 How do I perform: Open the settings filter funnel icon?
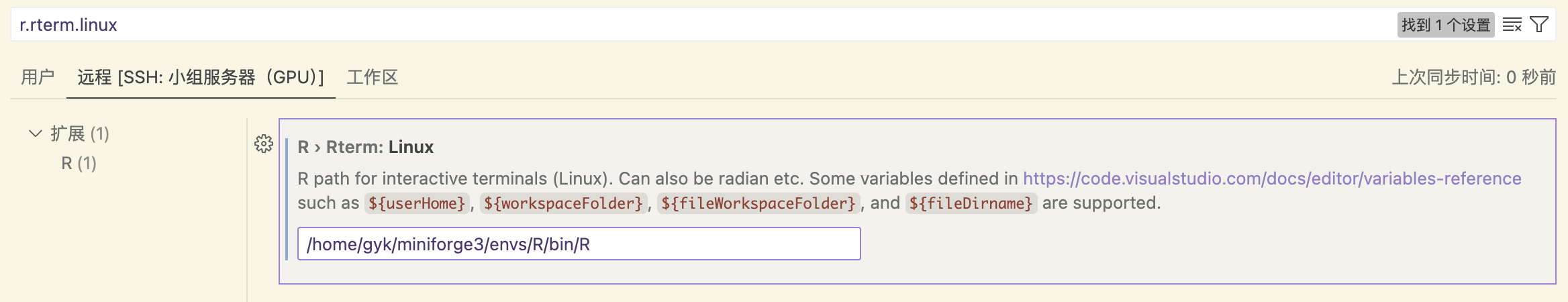(1539, 25)
